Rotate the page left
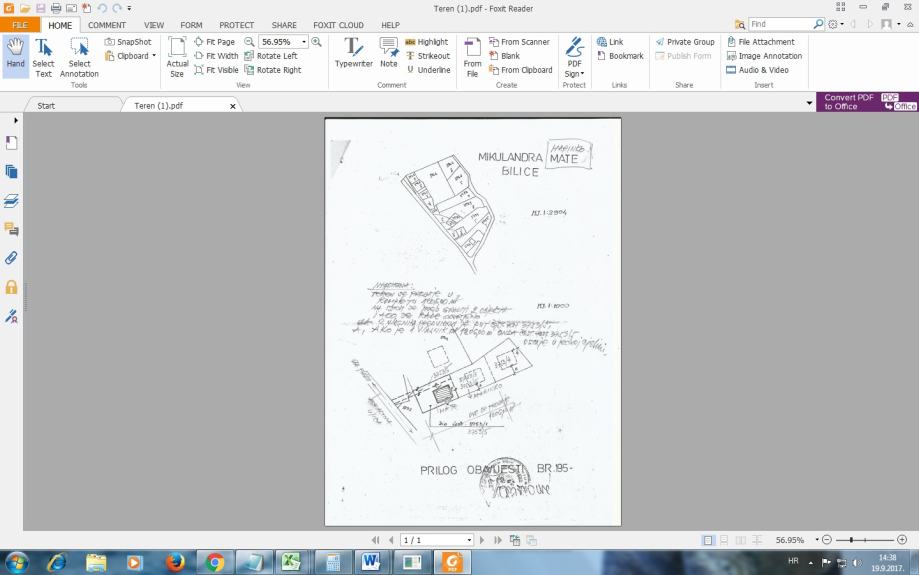The image size is (919, 575). click(x=271, y=56)
